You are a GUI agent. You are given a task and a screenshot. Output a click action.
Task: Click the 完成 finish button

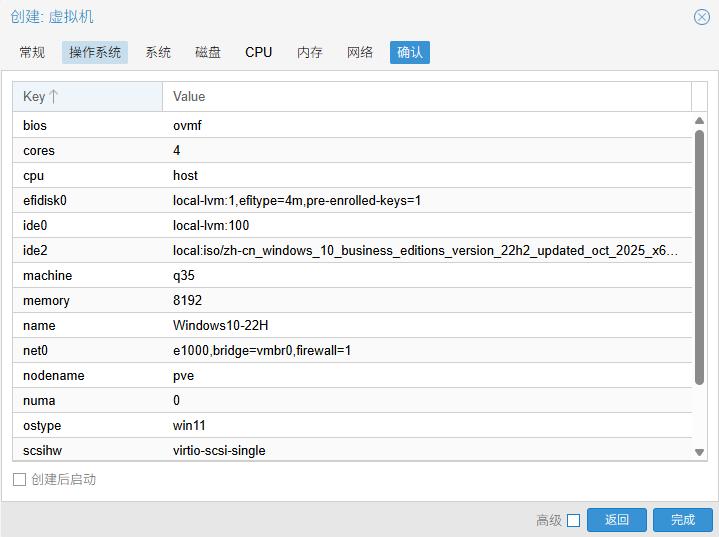coord(683,520)
